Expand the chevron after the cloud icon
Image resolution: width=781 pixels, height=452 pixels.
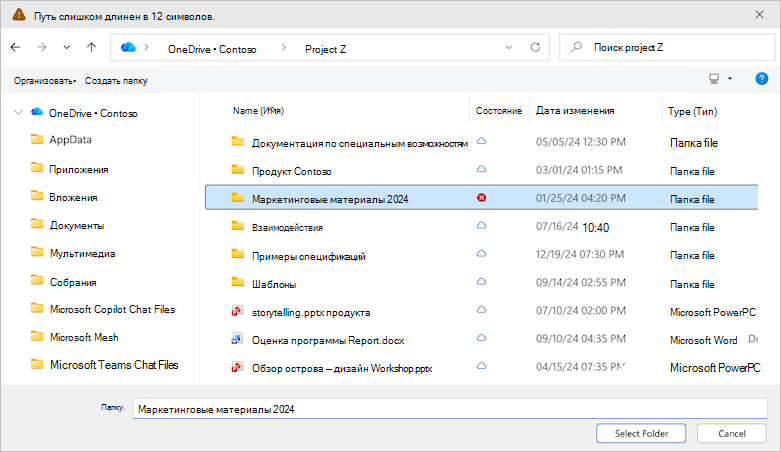point(146,47)
